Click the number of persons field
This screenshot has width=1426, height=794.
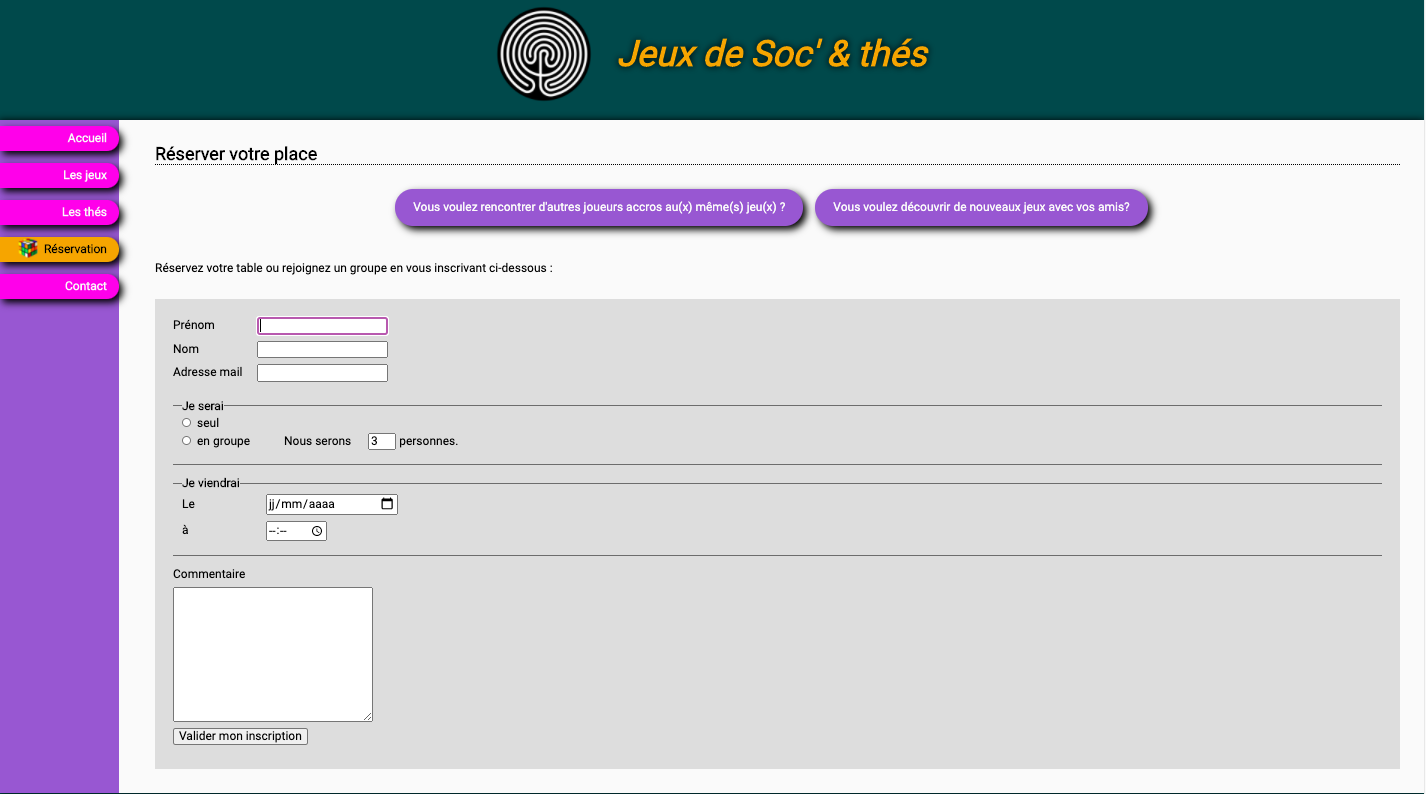tap(381, 441)
